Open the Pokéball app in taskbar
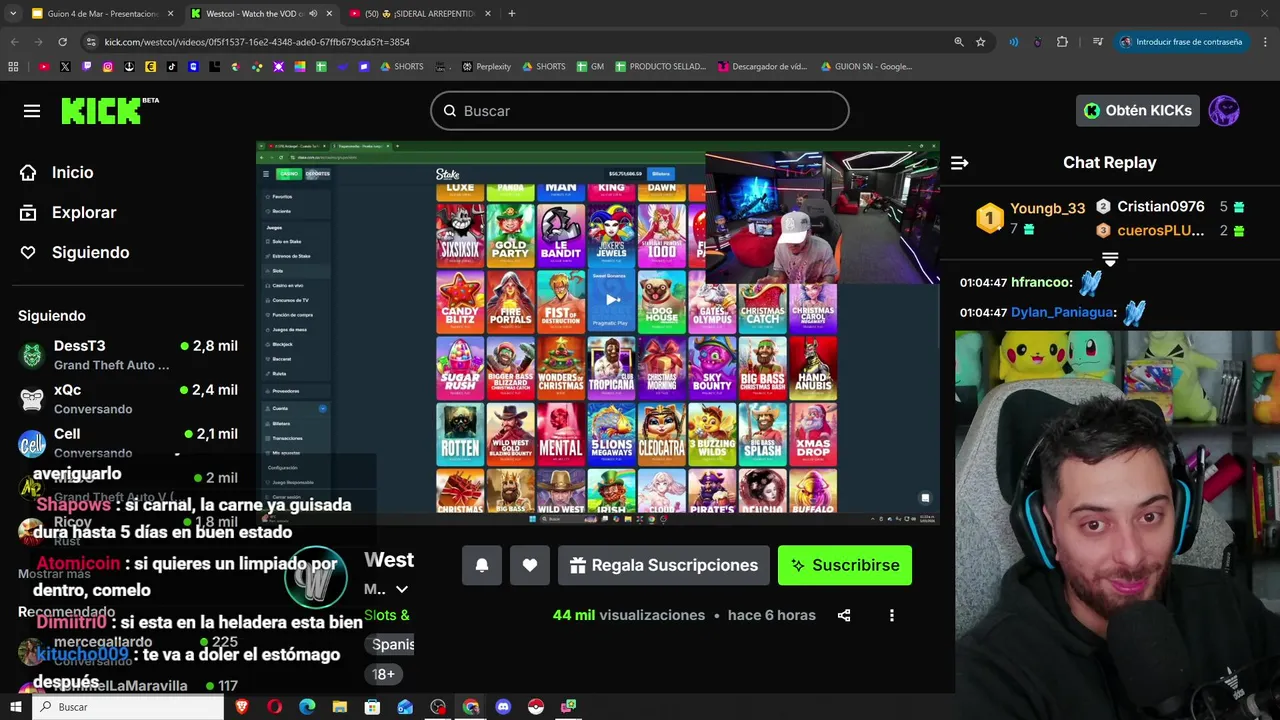 (x=536, y=707)
